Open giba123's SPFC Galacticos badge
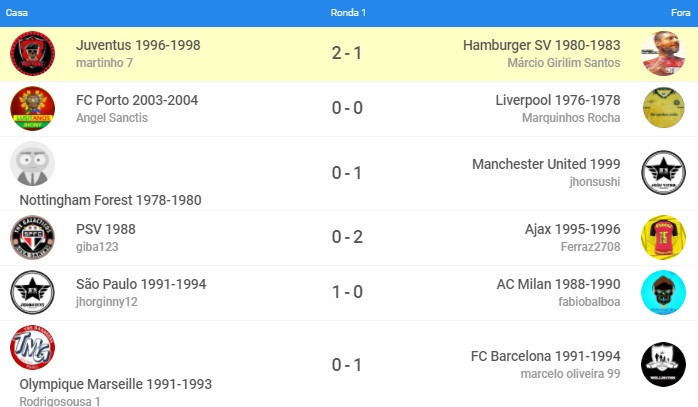The image size is (698, 407). 32,237
